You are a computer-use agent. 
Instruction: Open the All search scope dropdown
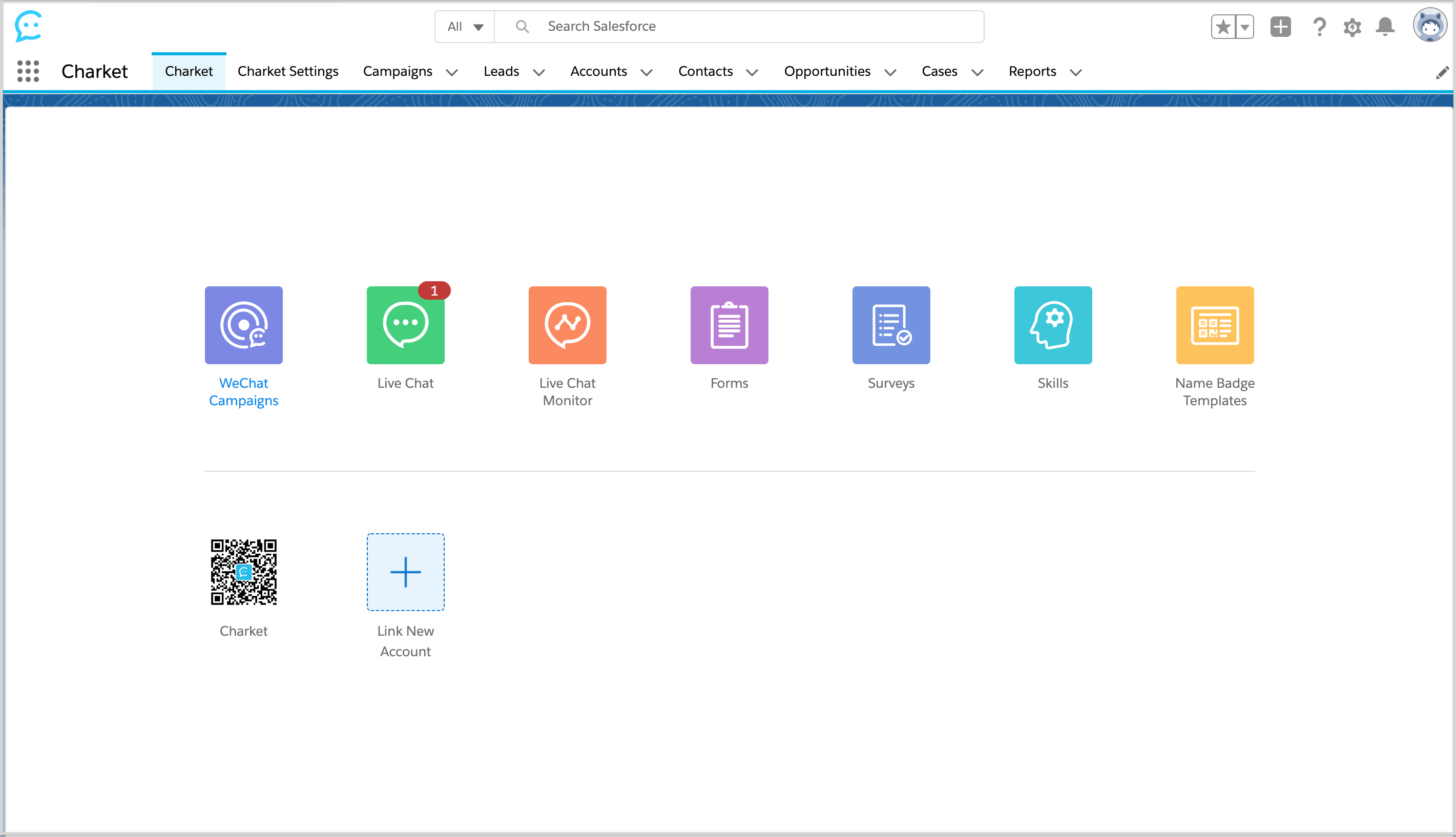(x=465, y=27)
